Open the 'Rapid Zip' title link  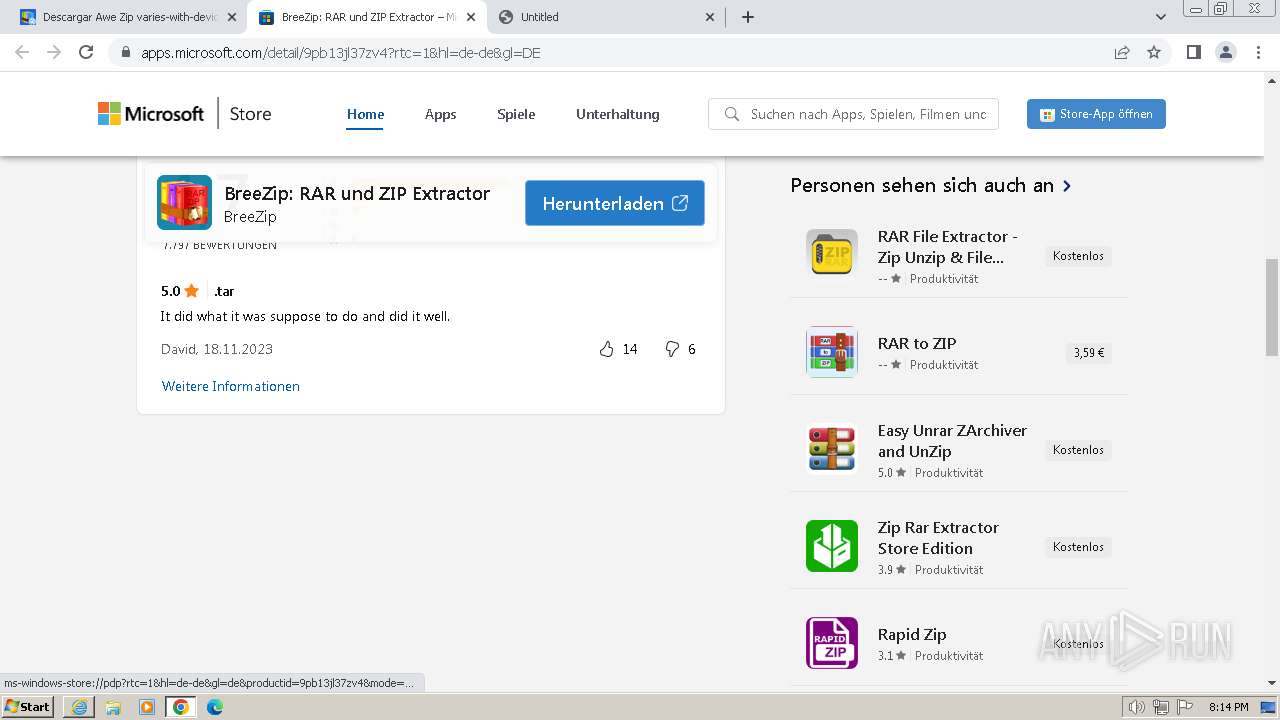point(912,634)
